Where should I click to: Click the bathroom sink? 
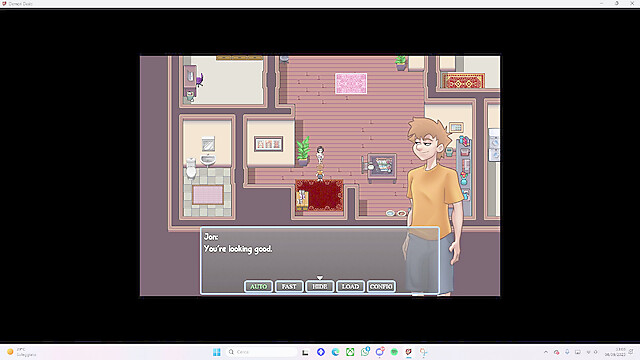pyautogui.click(x=208, y=159)
